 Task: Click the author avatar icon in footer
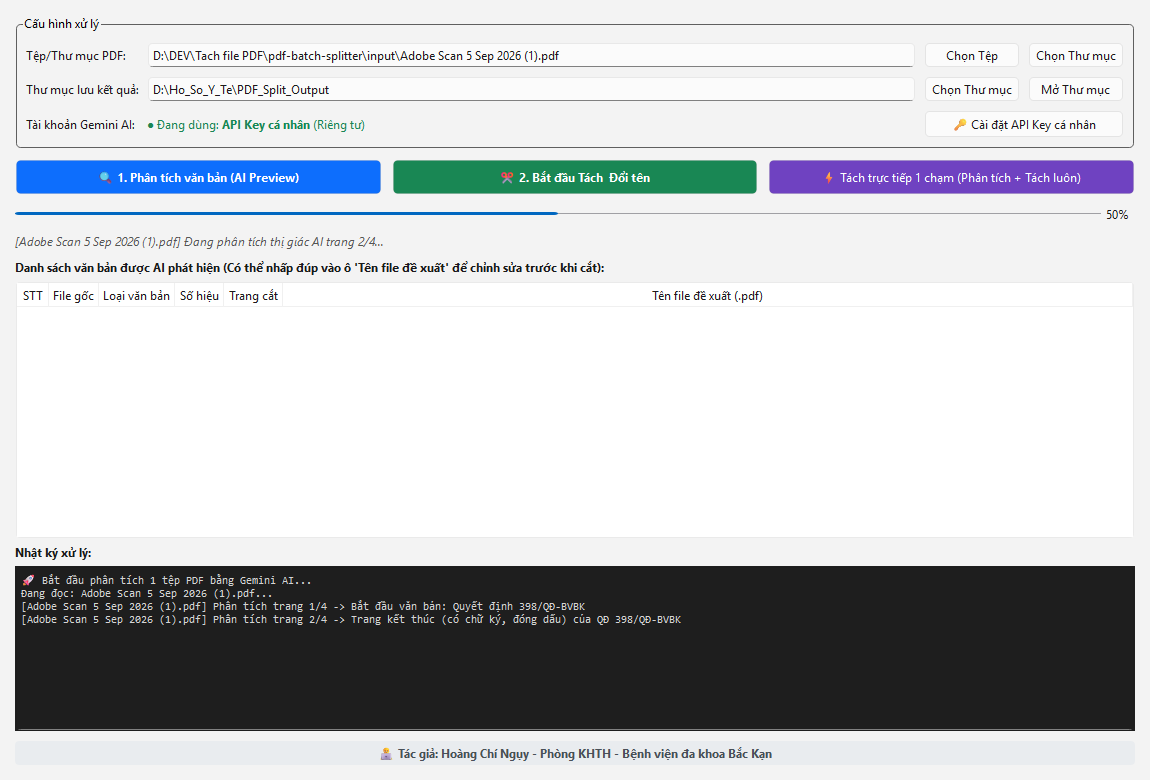coord(386,754)
